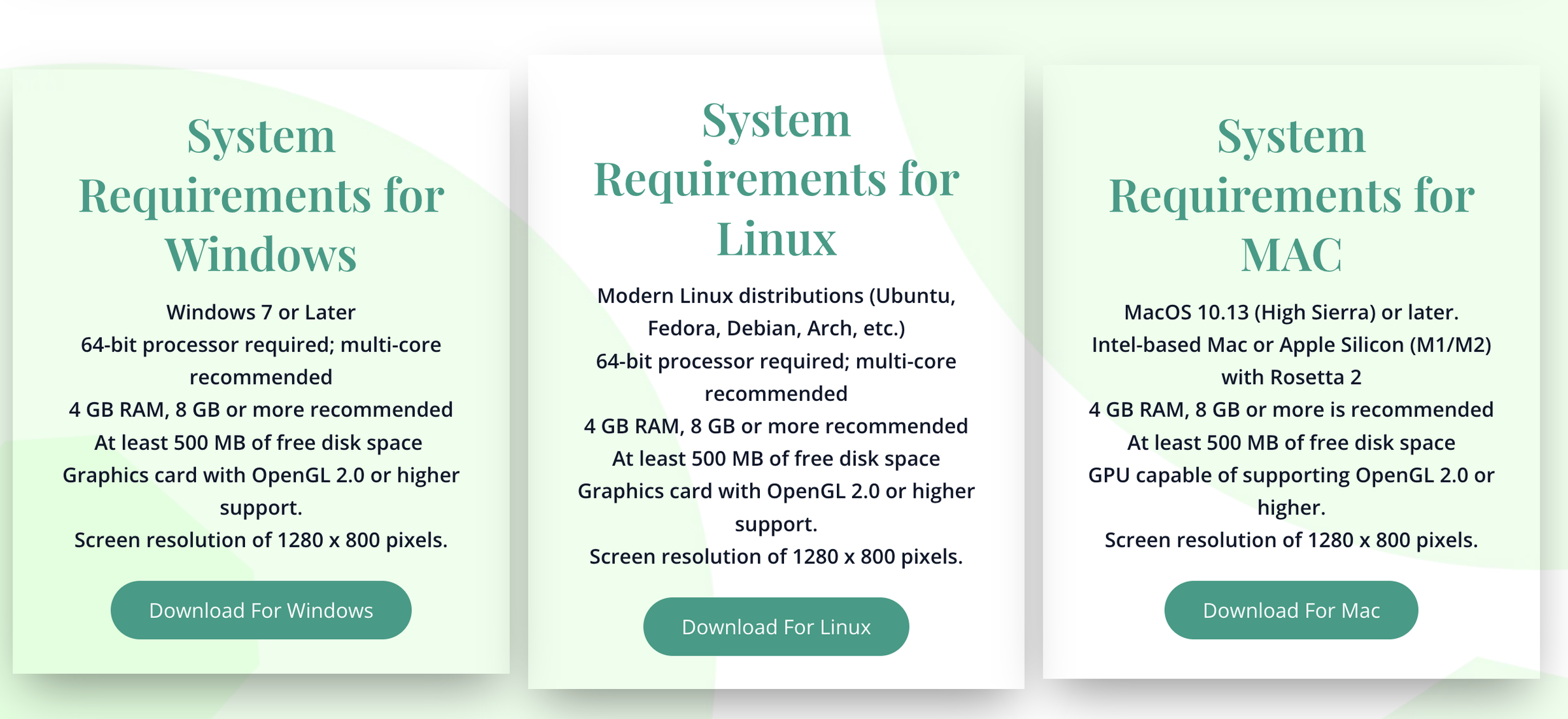Click Windows 'At least 500 MB' disk line
The height and width of the screenshot is (719, 1568).
tap(259, 443)
